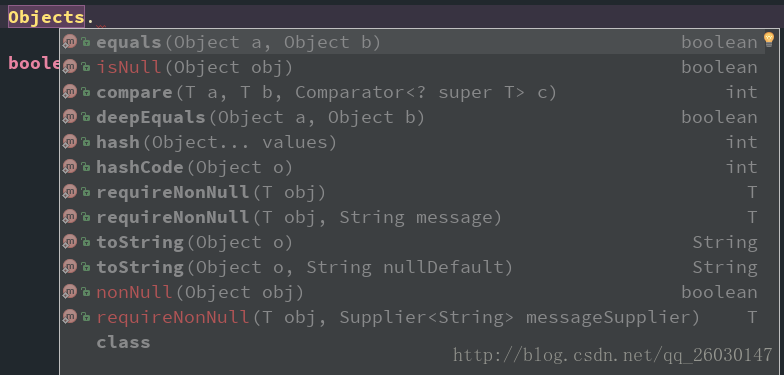Select compare with Comparator completion
The width and height of the screenshot is (784, 375).
pyautogui.click(x=412, y=92)
